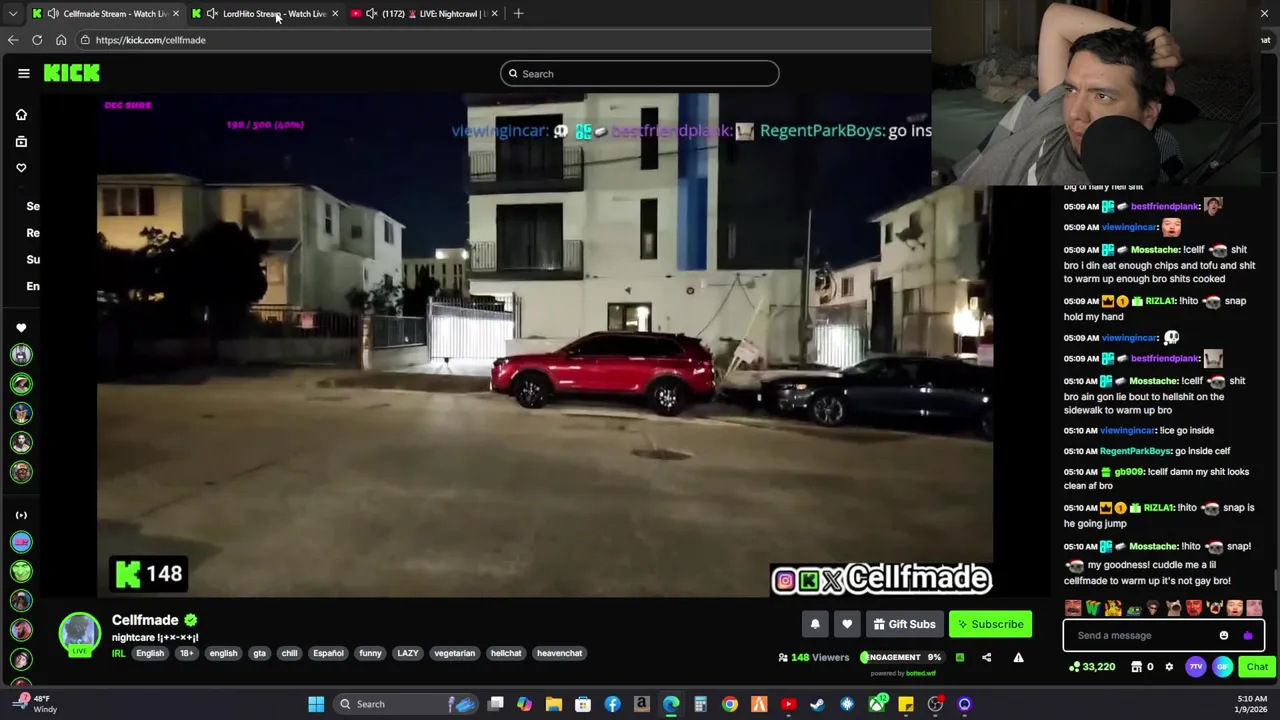Click the Gift Subs button

pos(904,624)
